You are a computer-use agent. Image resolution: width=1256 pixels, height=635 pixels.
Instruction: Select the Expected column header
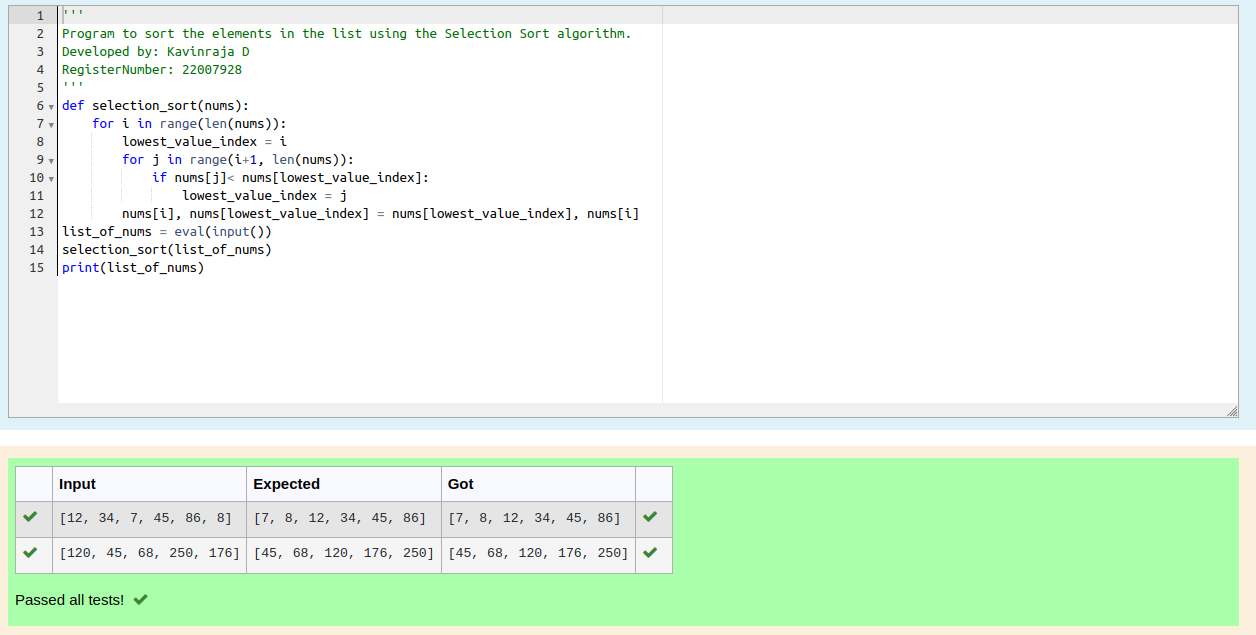click(287, 484)
